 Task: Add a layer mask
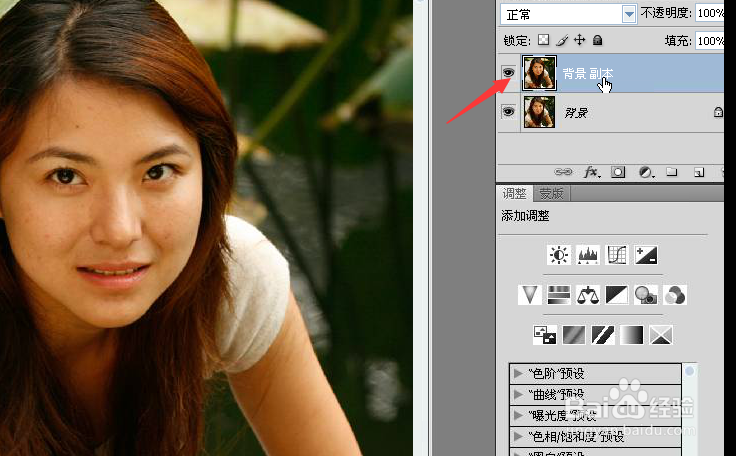click(618, 172)
